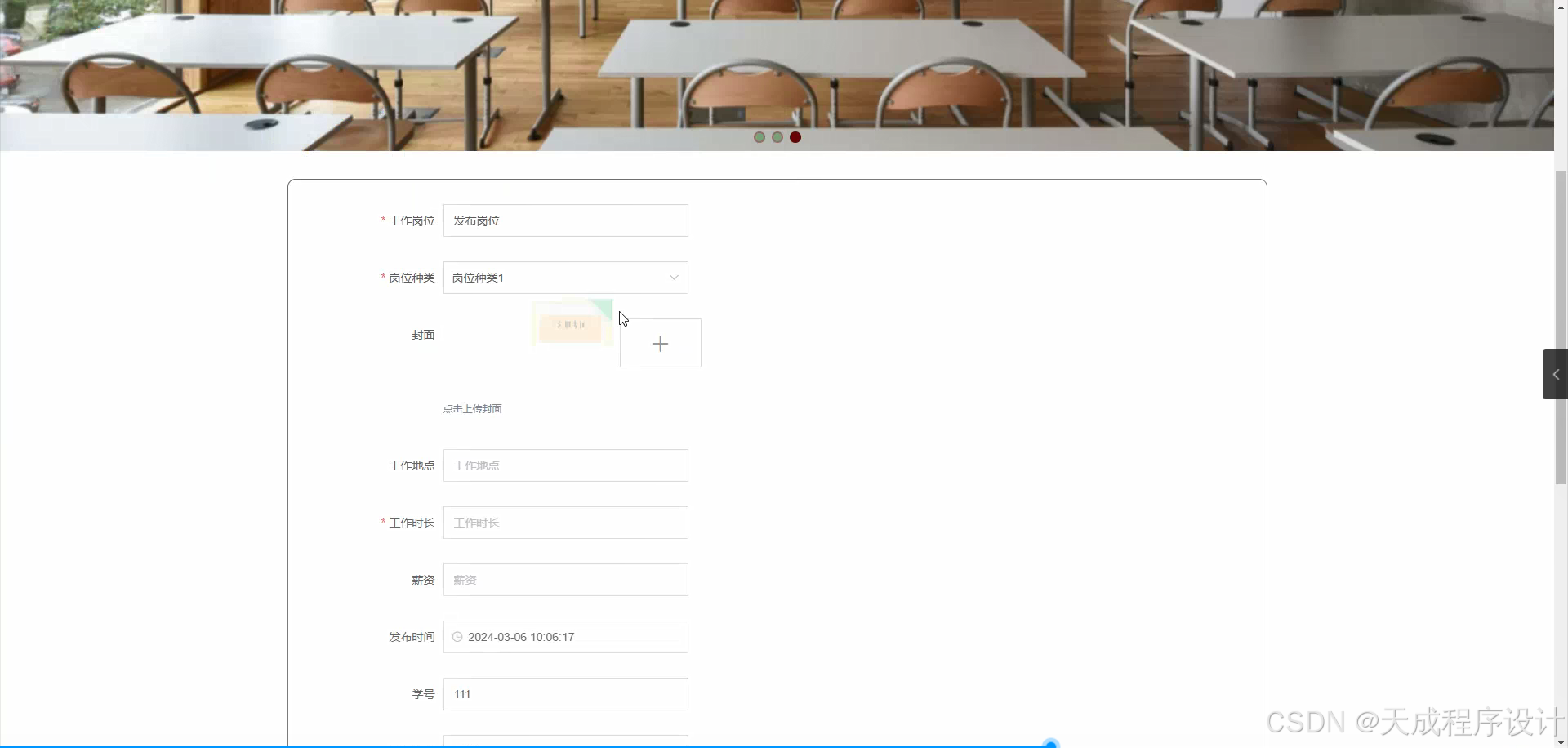
Task: Click the classroom banner image
Action: coord(777,75)
